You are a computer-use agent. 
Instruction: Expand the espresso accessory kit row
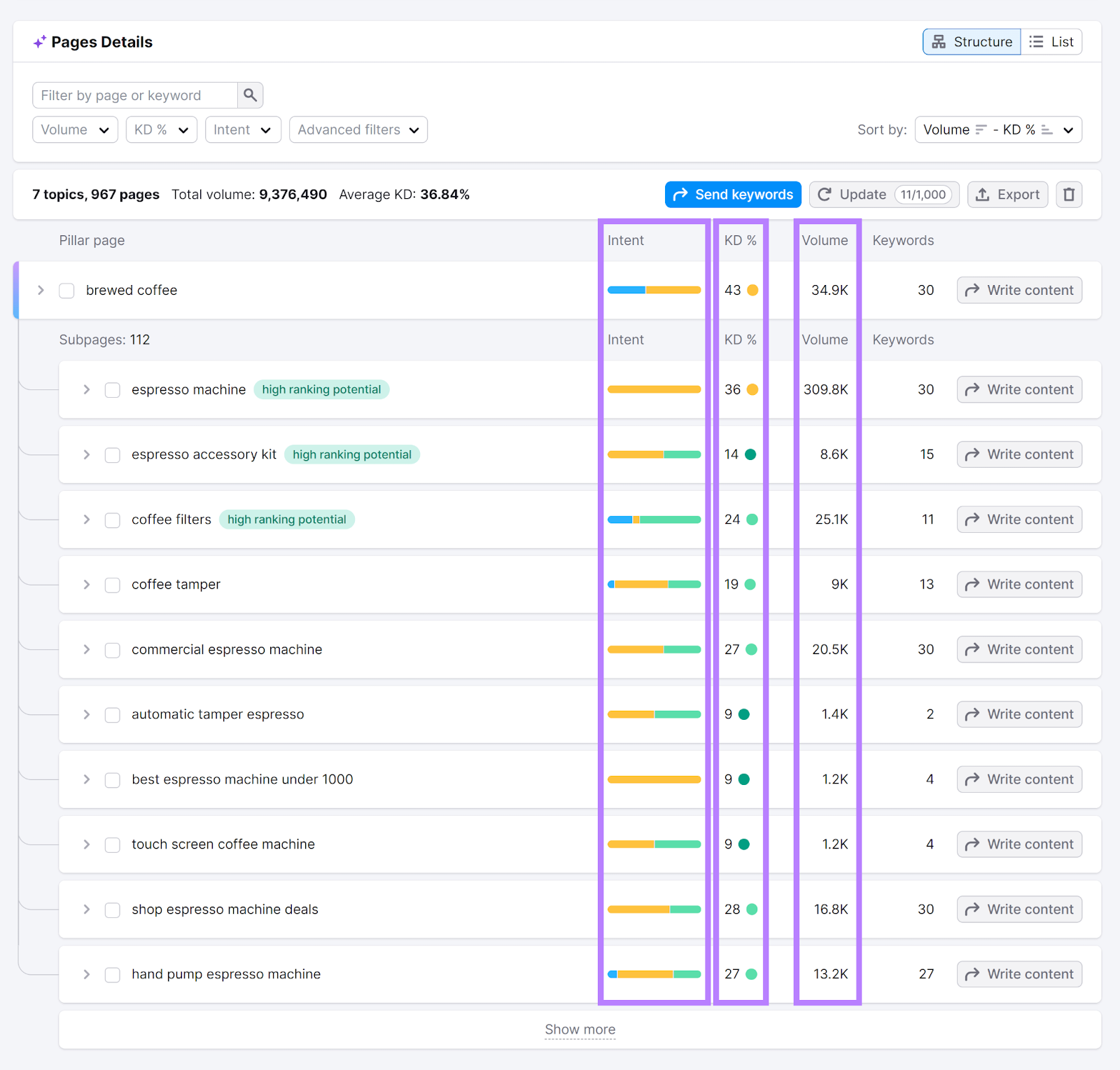point(86,454)
